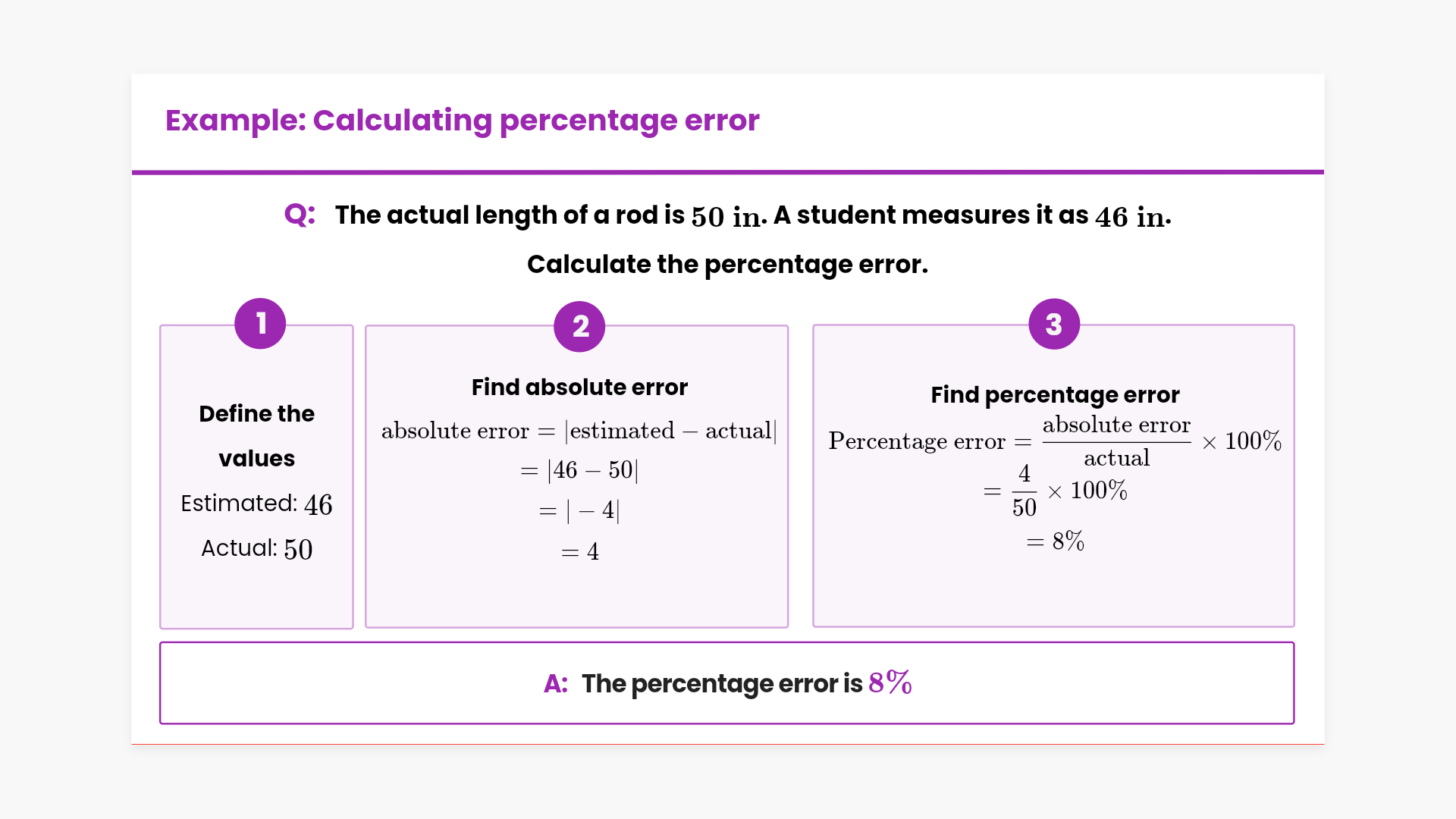
Task: Click the "absolute error over actual" fraction
Action: tap(1116, 441)
